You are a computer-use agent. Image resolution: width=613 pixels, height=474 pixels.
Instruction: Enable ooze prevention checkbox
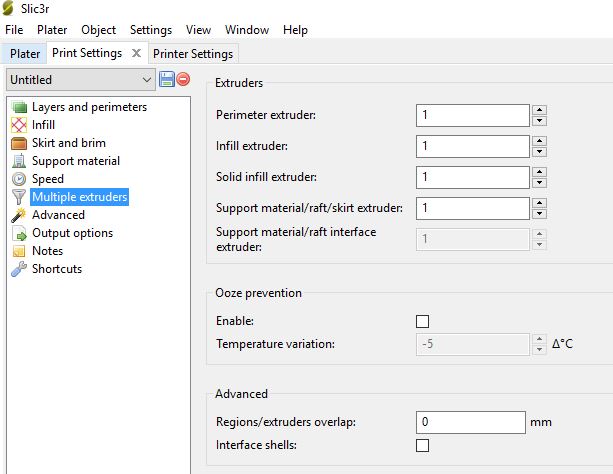pos(422,321)
